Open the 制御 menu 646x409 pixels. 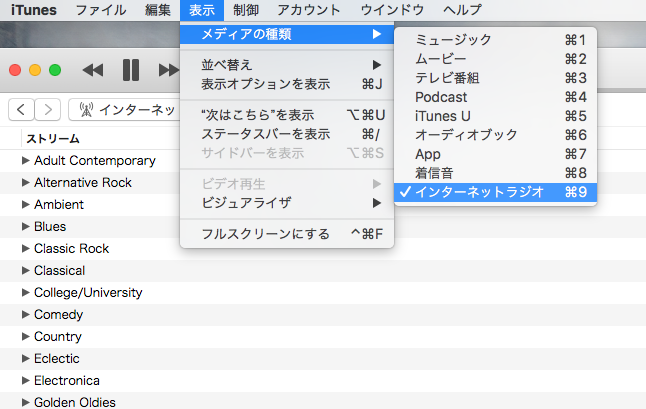click(246, 10)
